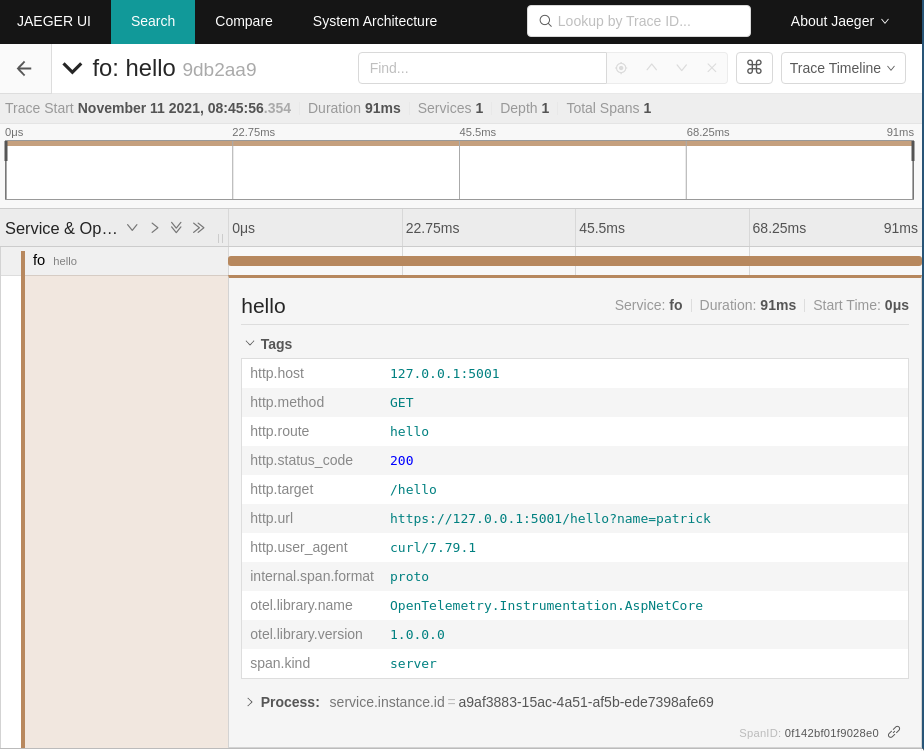Image resolution: width=924 pixels, height=751 pixels.
Task: Open the About Jaeger menu
Action: [x=839, y=21]
